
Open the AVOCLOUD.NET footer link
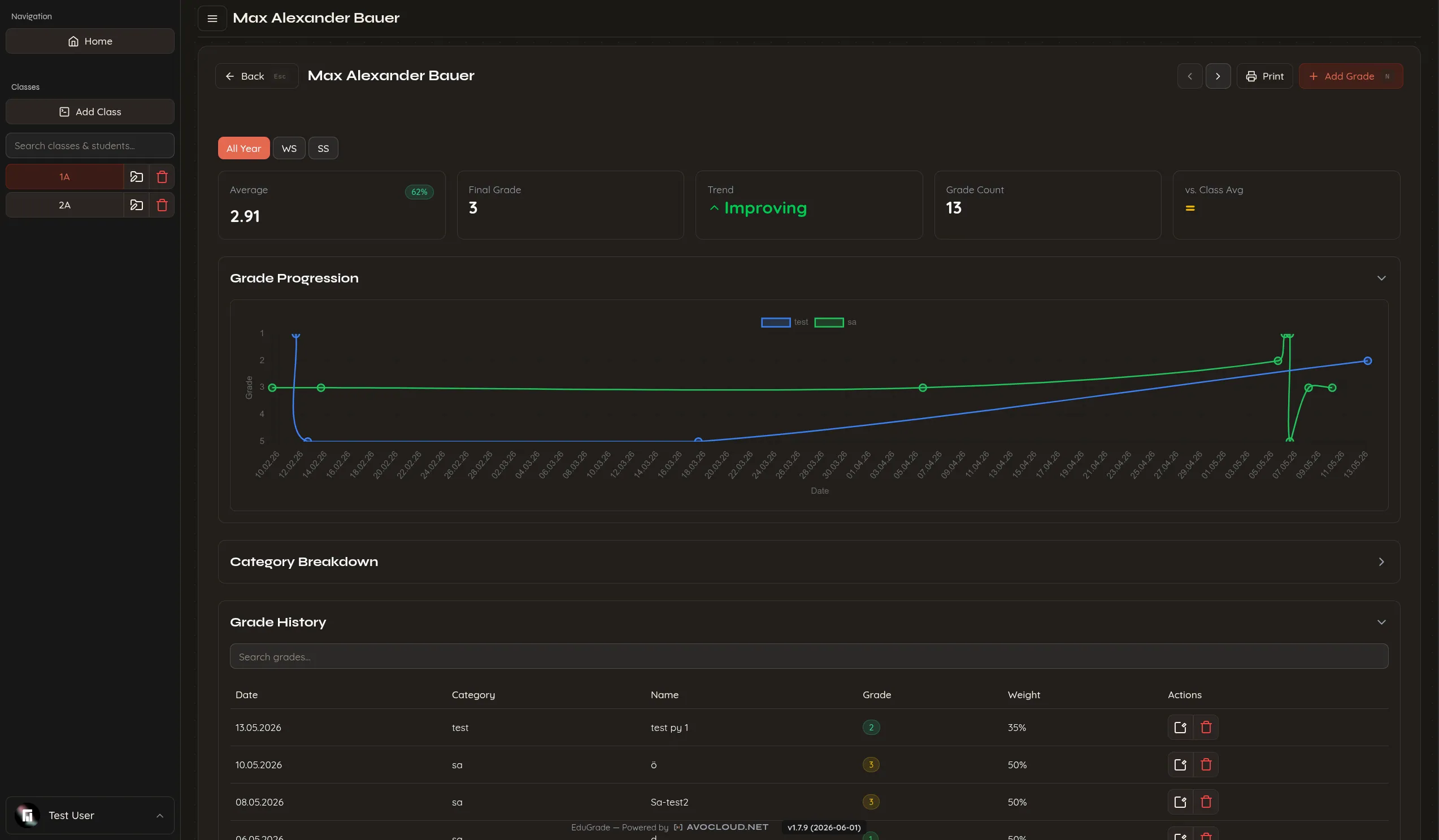click(x=721, y=828)
